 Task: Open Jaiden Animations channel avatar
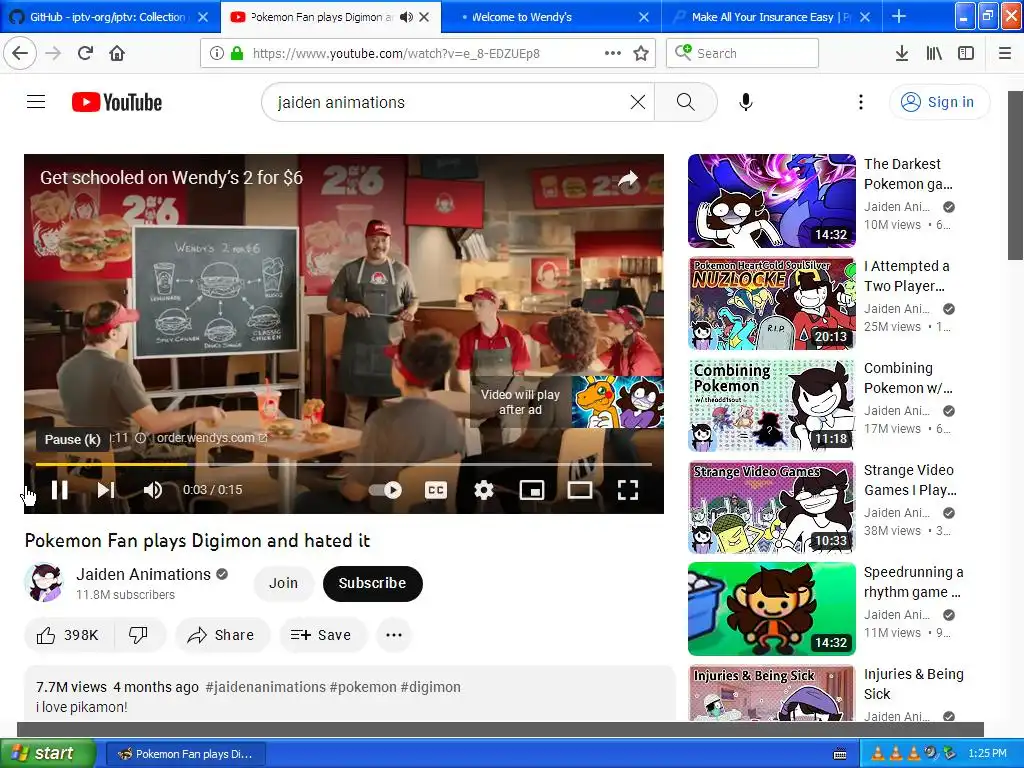click(44, 583)
